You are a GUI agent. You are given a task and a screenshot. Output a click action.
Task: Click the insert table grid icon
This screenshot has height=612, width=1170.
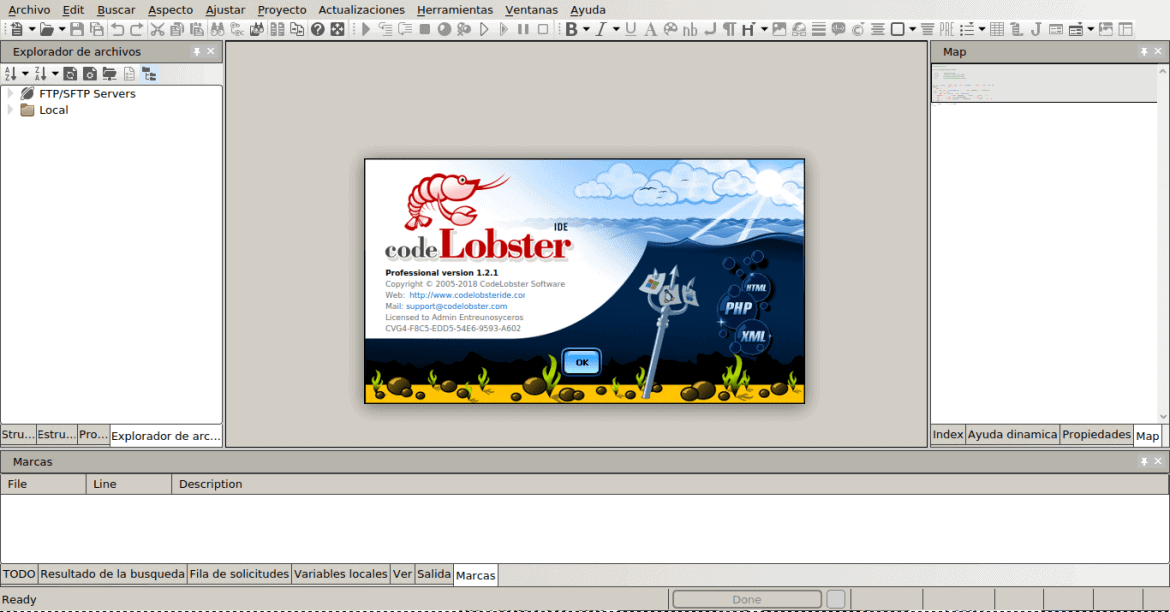click(x=997, y=29)
